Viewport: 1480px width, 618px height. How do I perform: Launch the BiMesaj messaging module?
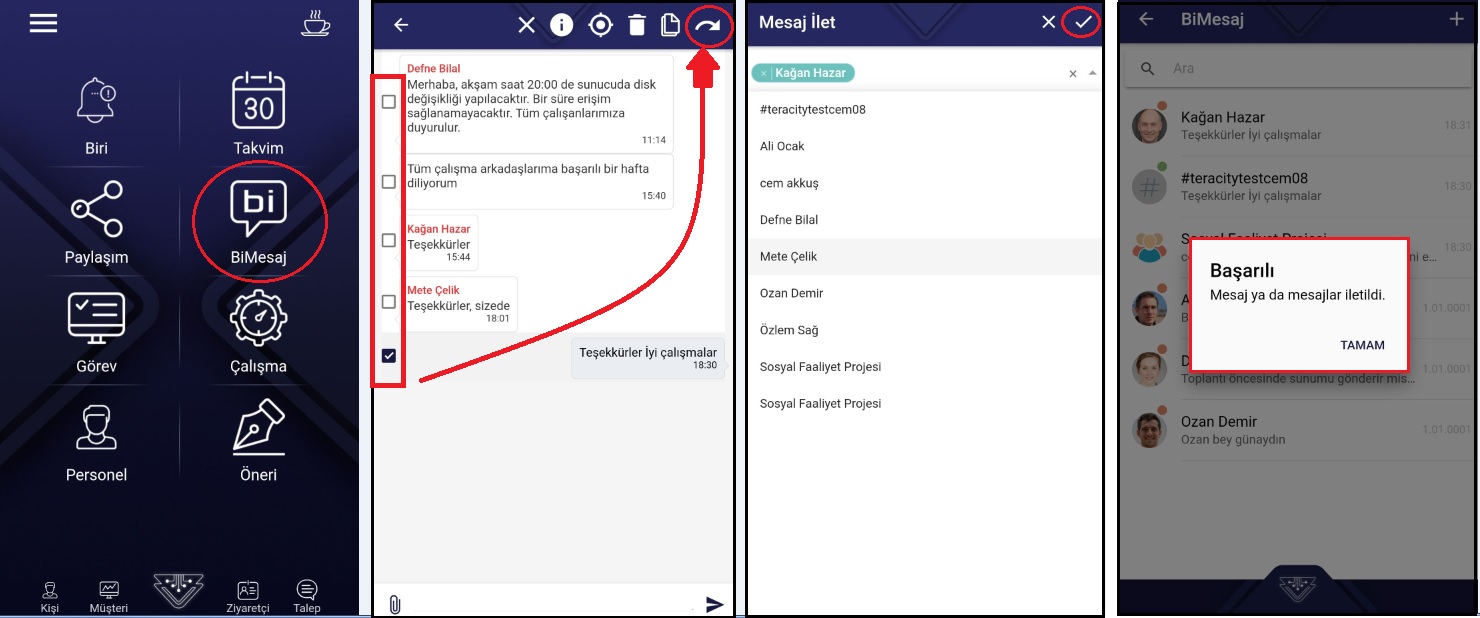click(x=258, y=224)
